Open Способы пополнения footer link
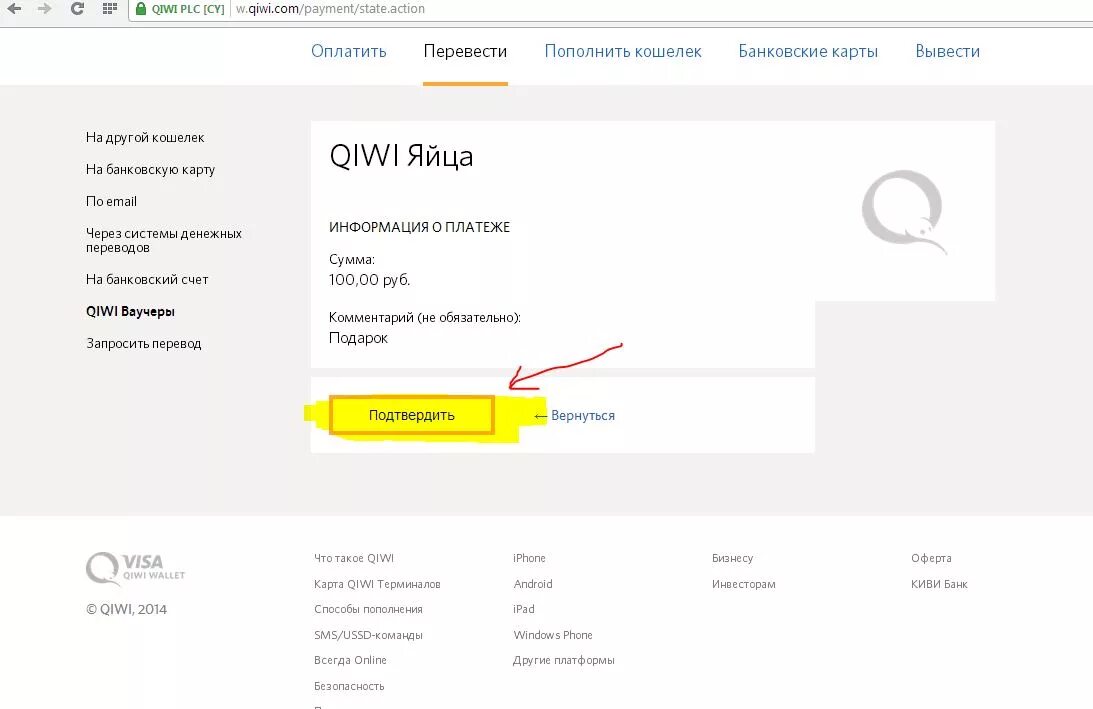 tap(368, 609)
